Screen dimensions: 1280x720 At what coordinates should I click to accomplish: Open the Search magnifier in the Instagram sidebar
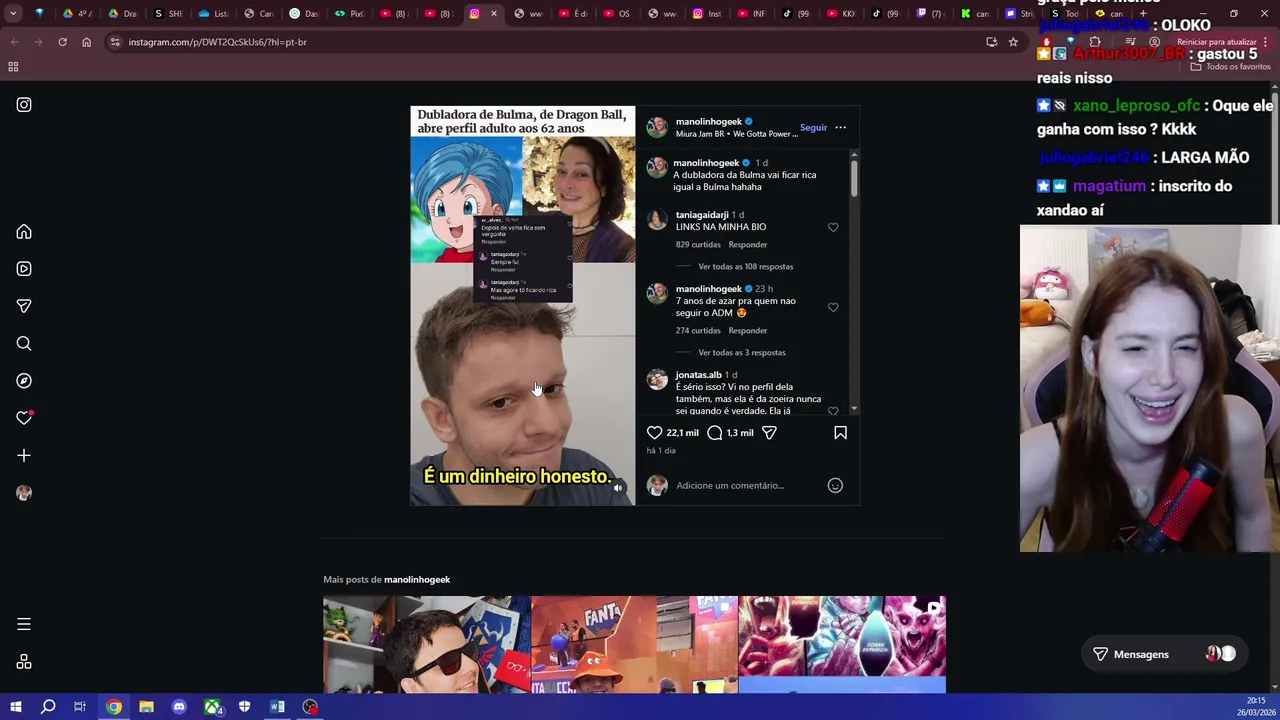tap(24, 344)
